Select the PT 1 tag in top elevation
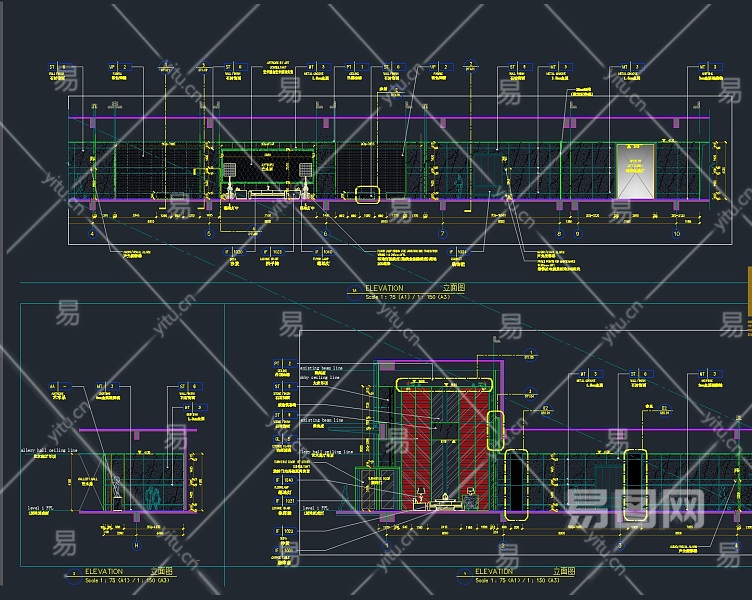This screenshot has width=752, height=600. pyautogui.click(x=355, y=67)
